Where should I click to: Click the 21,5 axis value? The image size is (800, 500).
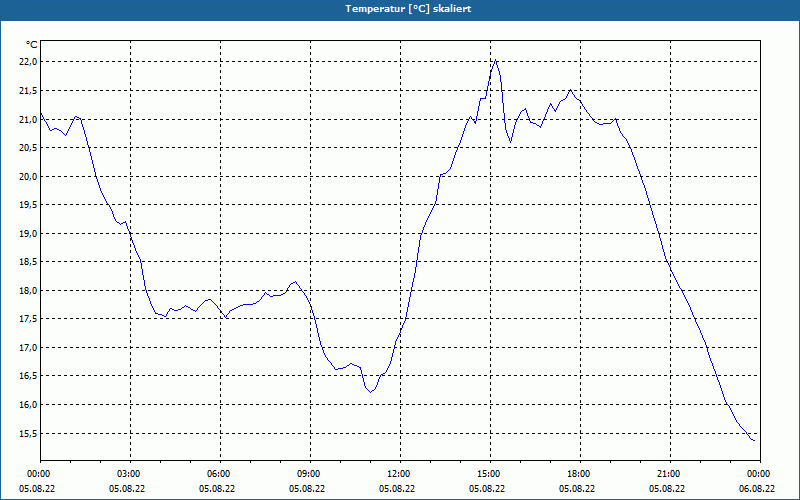(29, 91)
